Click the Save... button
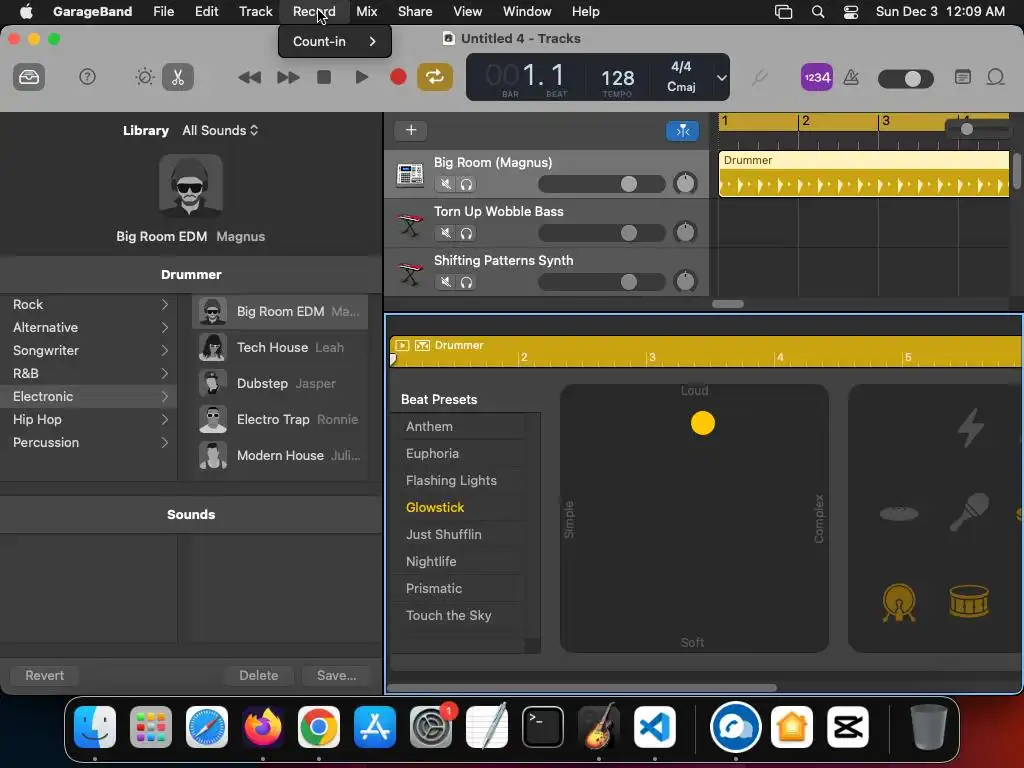This screenshot has height=768, width=1024. [x=336, y=675]
